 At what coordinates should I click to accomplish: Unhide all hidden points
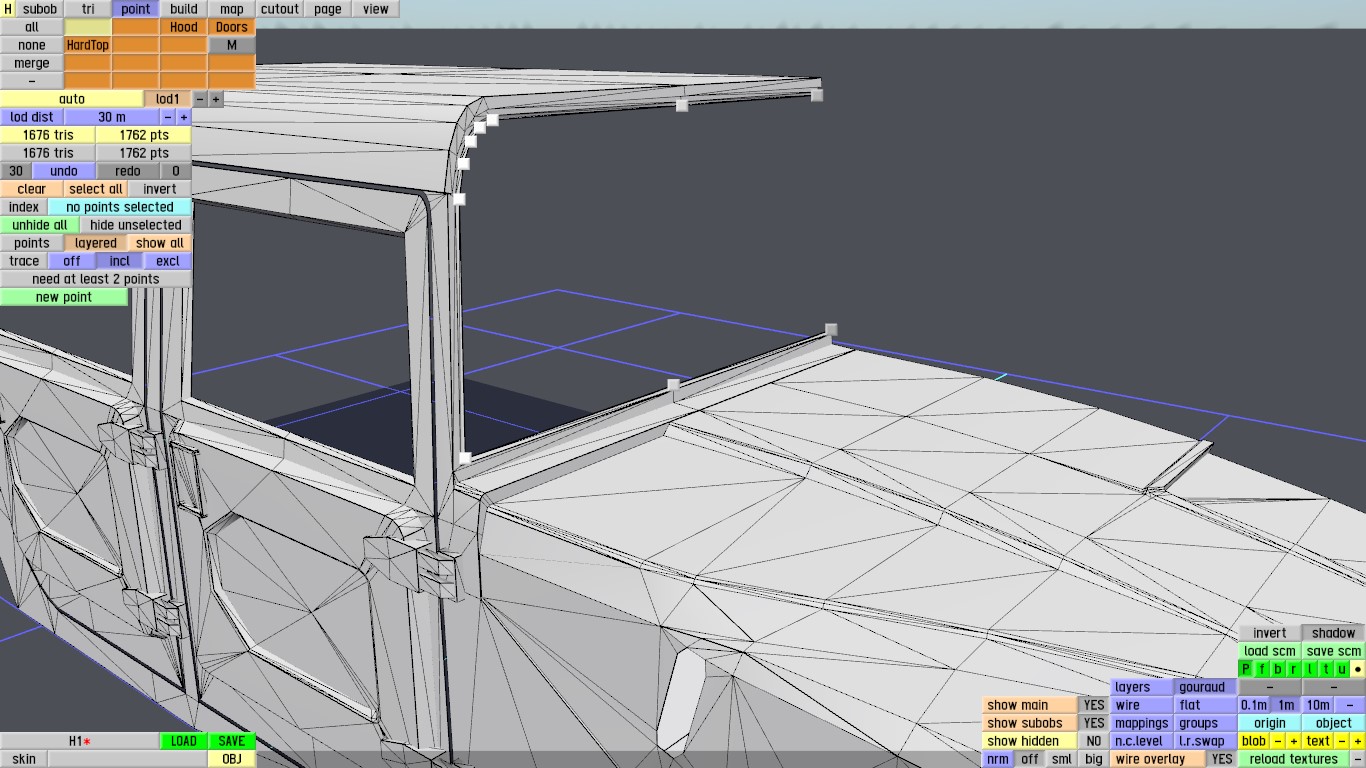[x=40, y=225]
